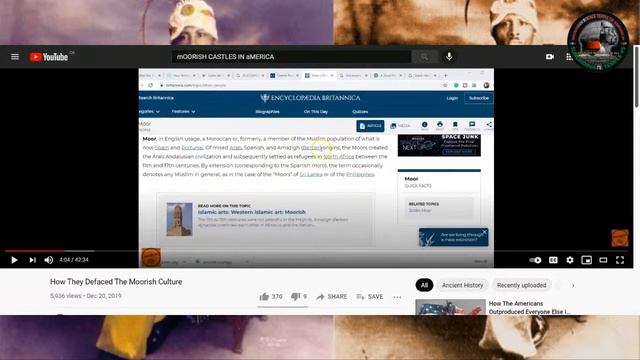Open Islamic arts: Western Islamic art: Moorish link

pos(251,212)
